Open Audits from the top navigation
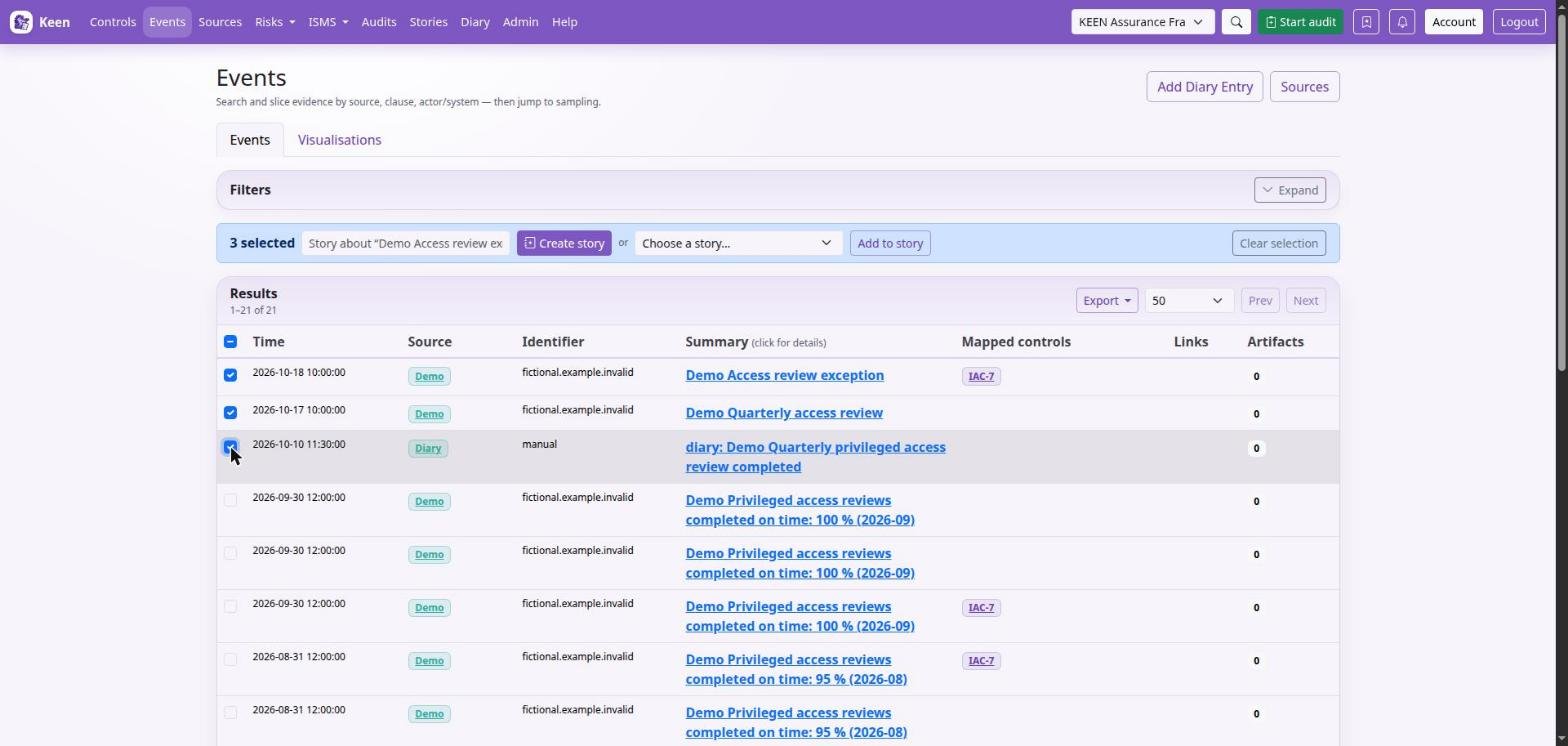 [379, 22]
